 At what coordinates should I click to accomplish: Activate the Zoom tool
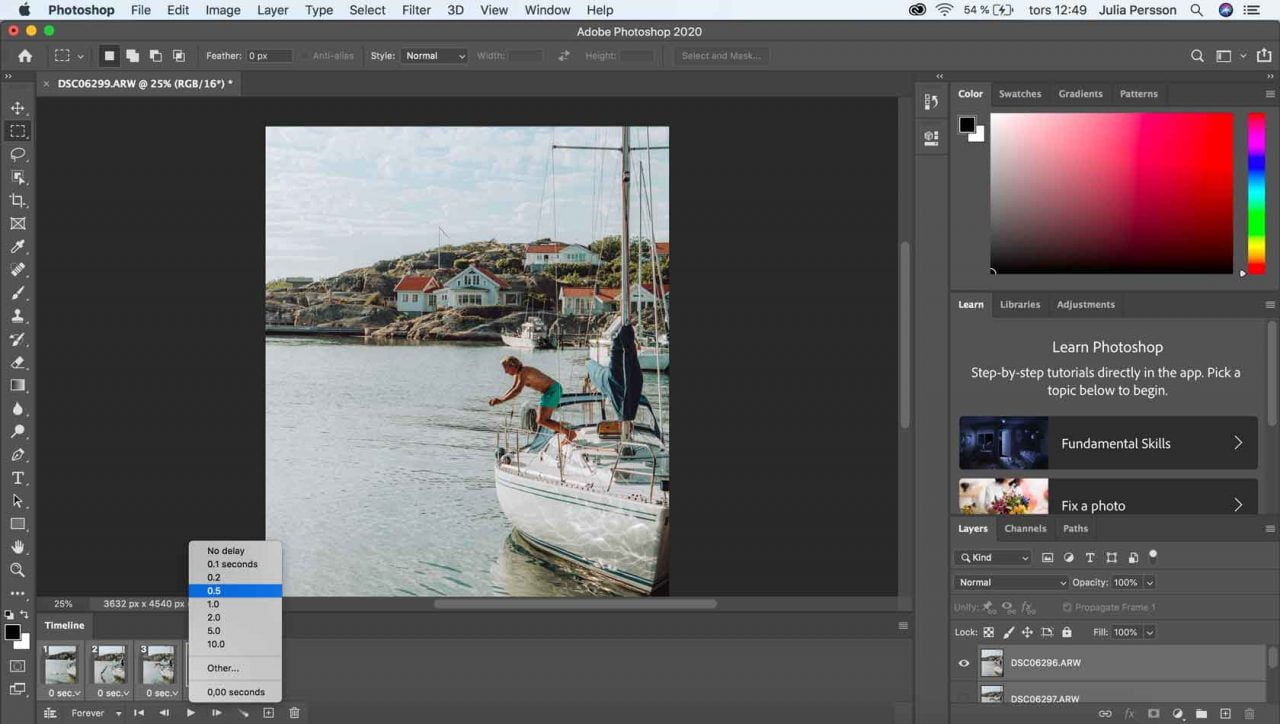pos(17,570)
